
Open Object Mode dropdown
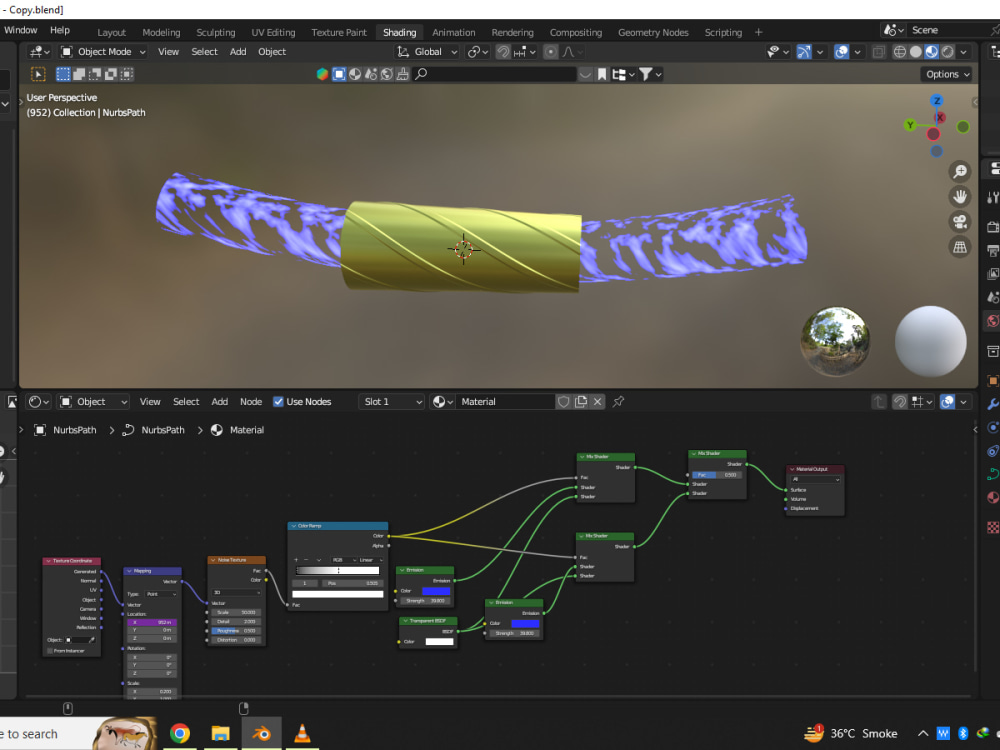(x=103, y=52)
